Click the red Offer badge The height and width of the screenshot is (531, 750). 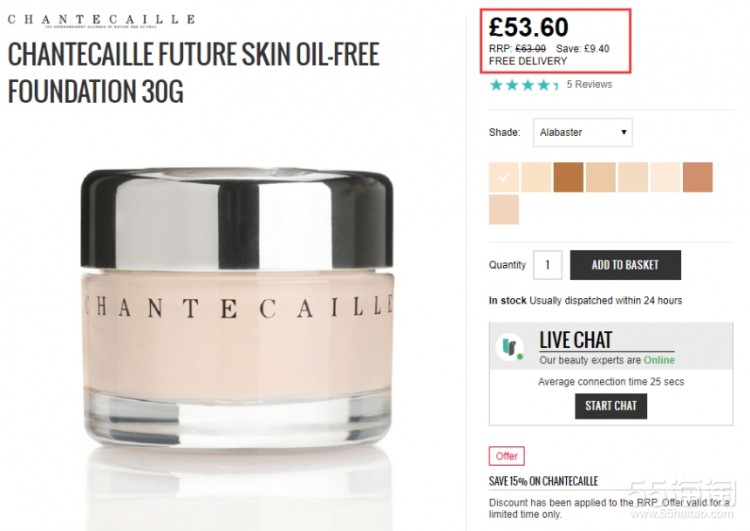507,456
